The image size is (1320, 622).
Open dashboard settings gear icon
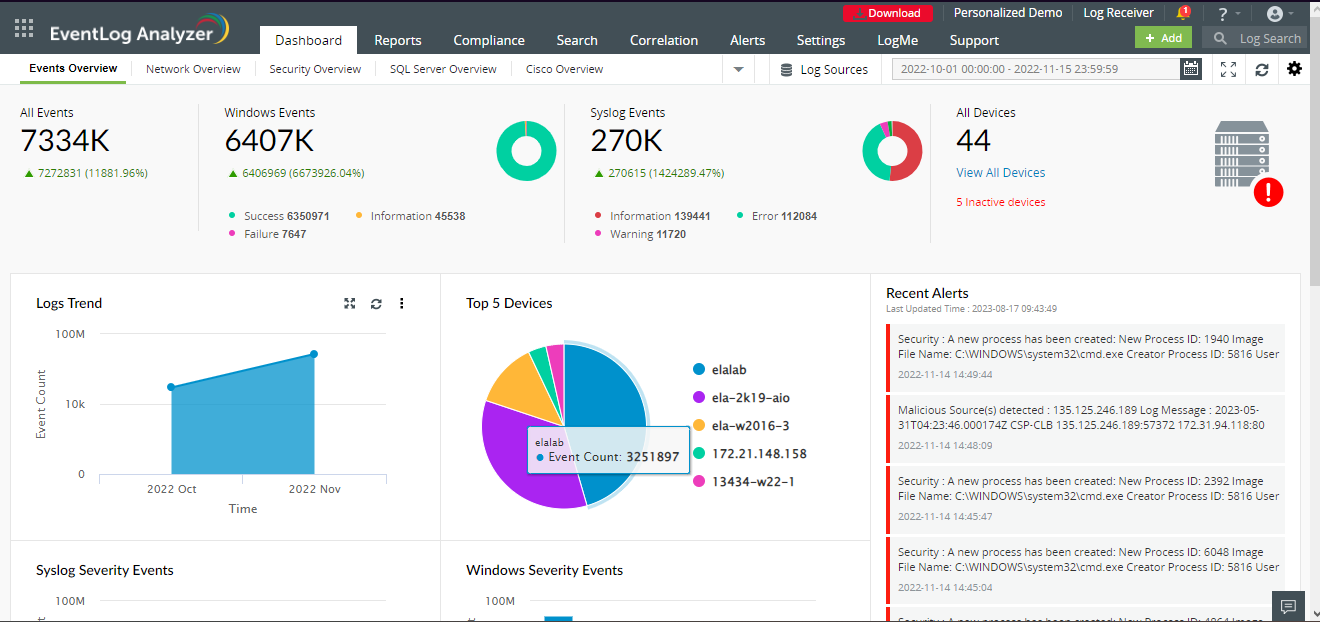(1294, 69)
